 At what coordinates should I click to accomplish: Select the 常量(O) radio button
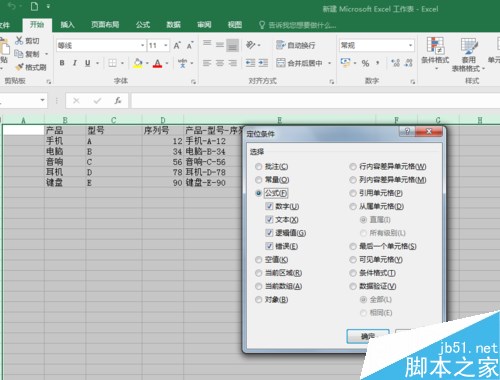258,180
